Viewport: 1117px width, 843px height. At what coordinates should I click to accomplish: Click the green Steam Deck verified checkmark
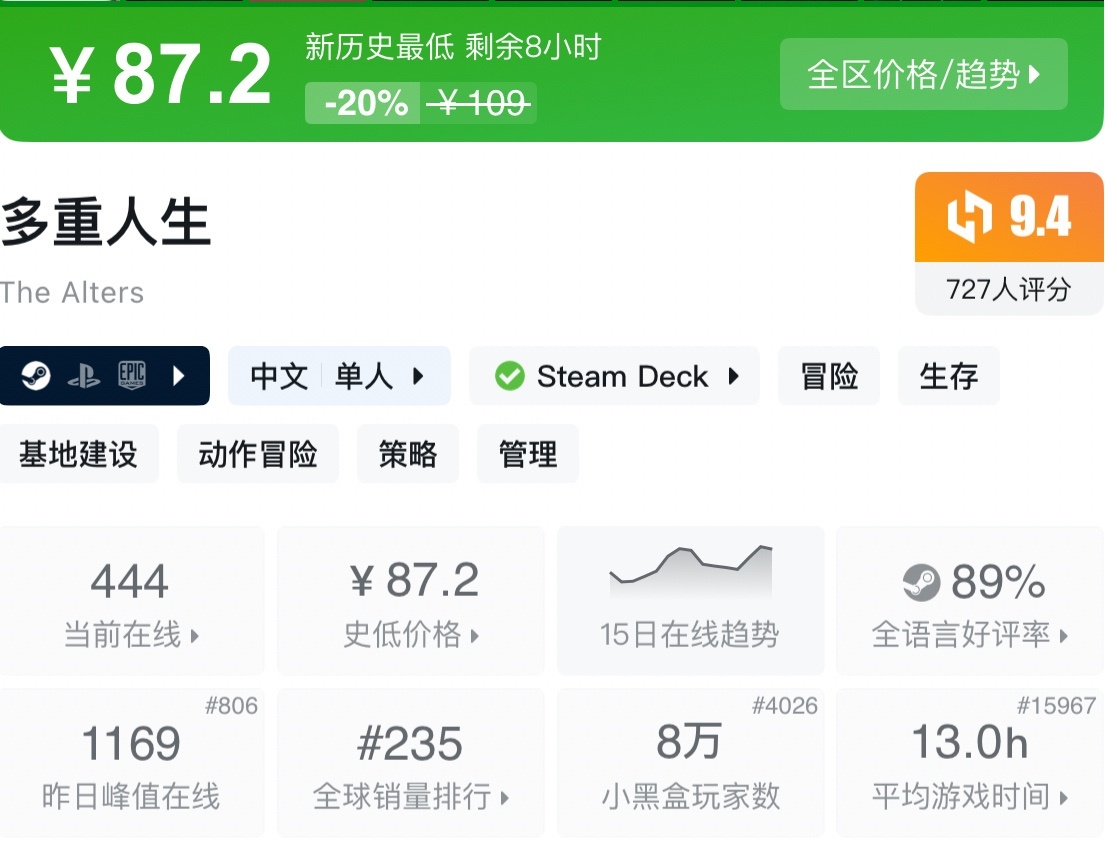pos(510,376)
